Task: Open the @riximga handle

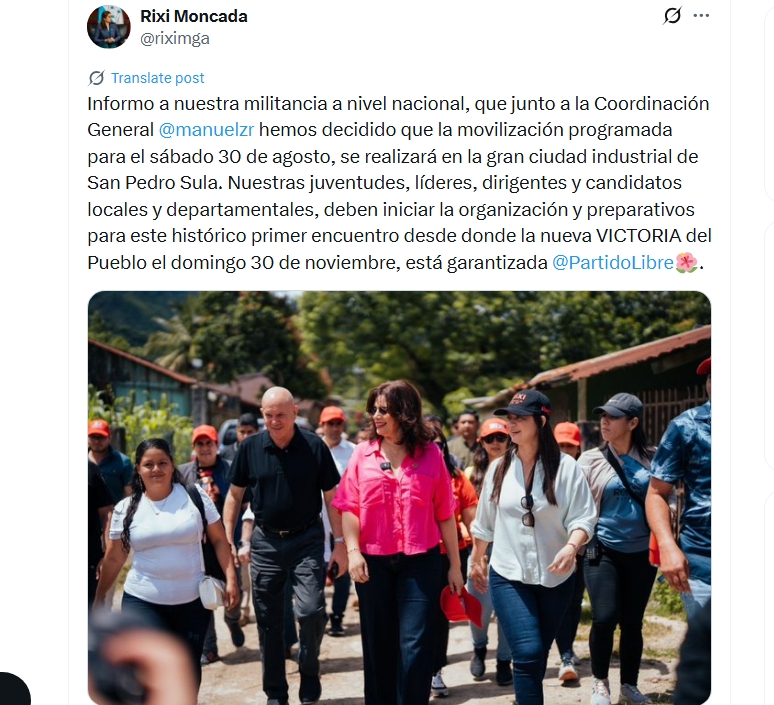Action: coord(175,39)
